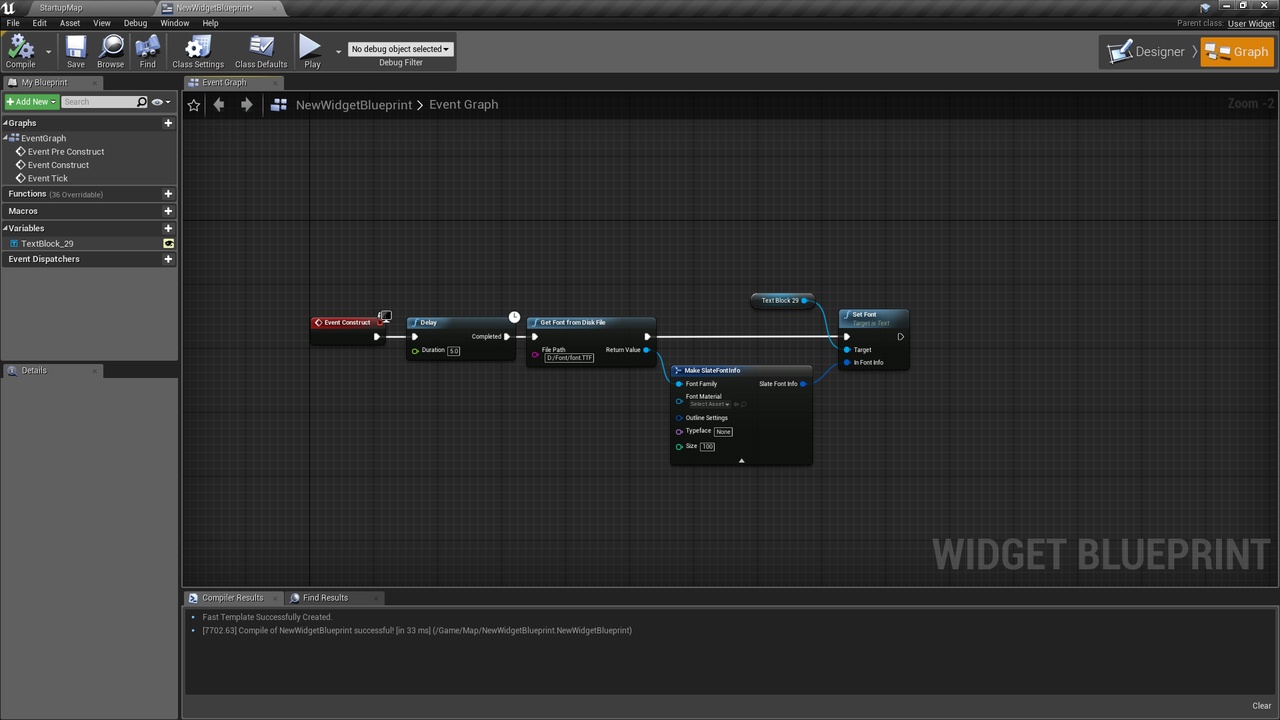This screenshot has height=720, width=1280.
Task: Collapse Make SlateFontInfo advanced pins arrow
Action: pyautogui.click(x=741, y=460)
